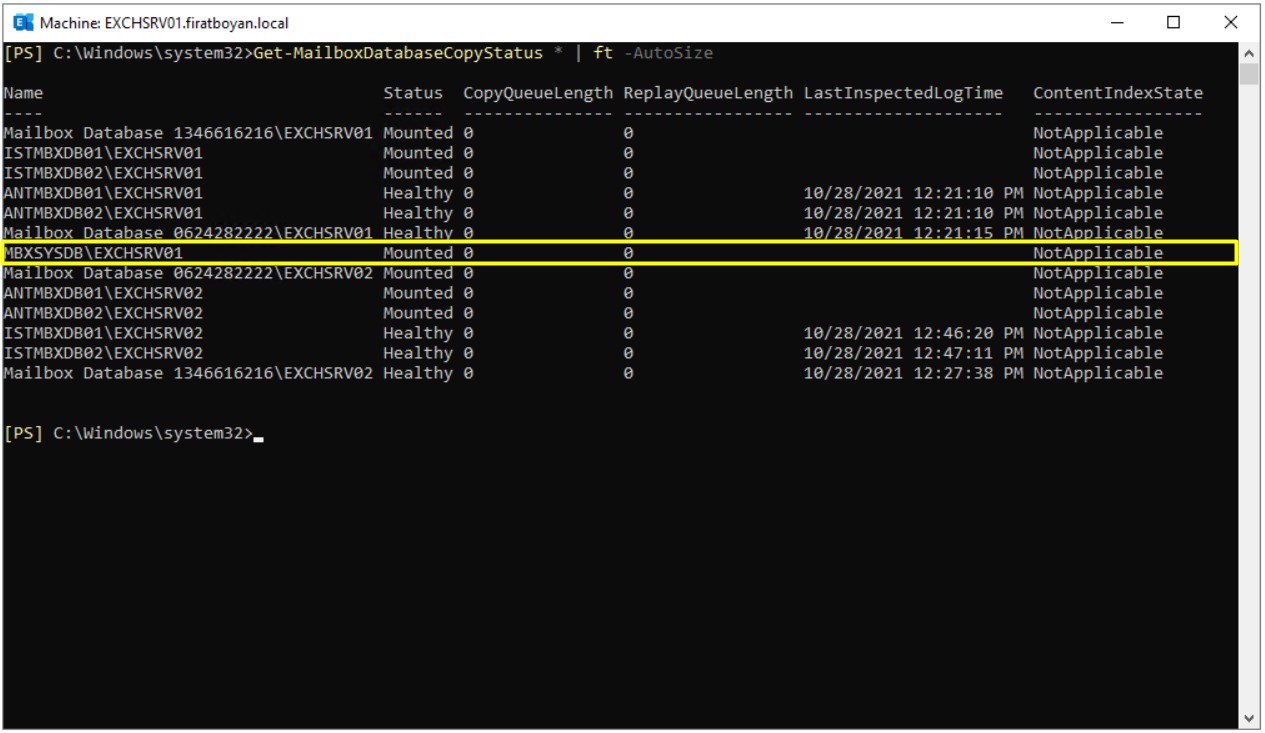Click the 'Name' column header

click(24, 93)
